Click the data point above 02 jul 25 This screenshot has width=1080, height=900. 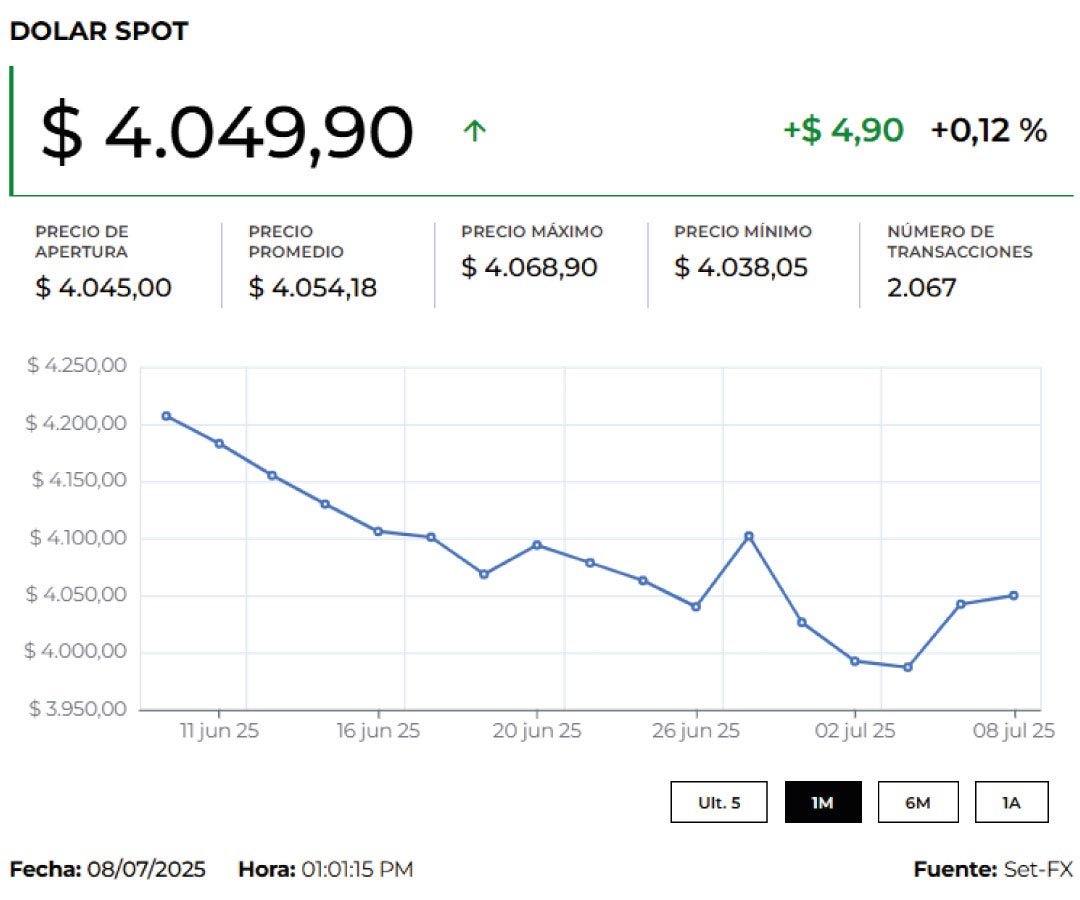coord(854,661)
